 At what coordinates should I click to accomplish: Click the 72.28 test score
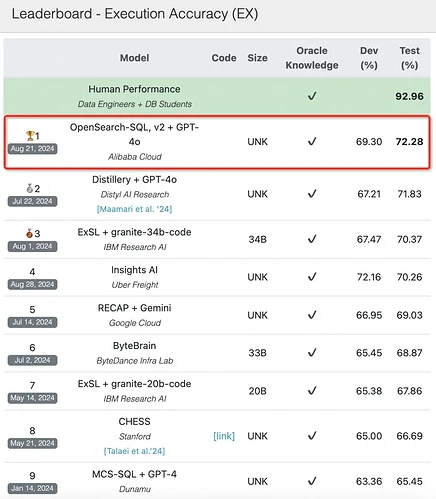pos(410,142)
